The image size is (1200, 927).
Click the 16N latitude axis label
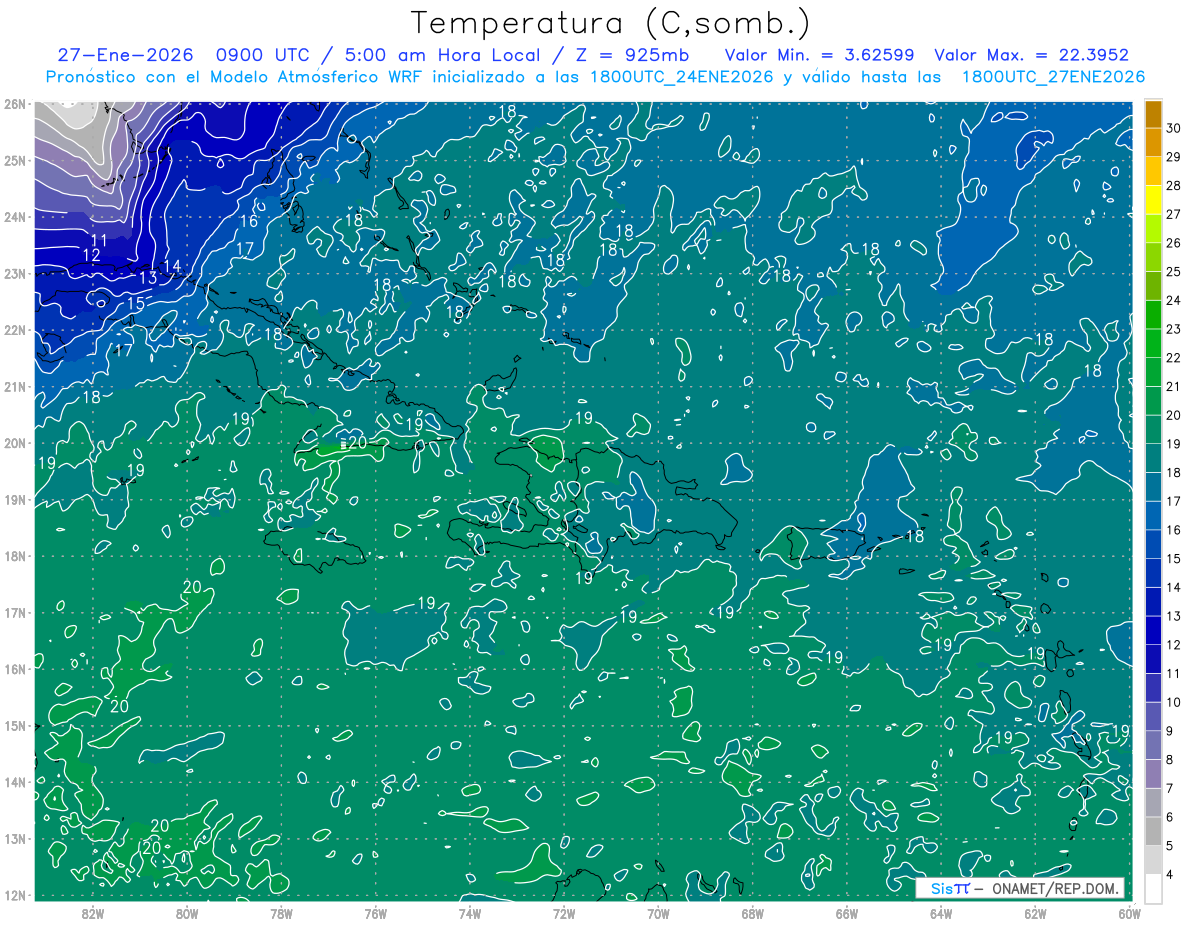pyautogui.click(x=14, y=669)
